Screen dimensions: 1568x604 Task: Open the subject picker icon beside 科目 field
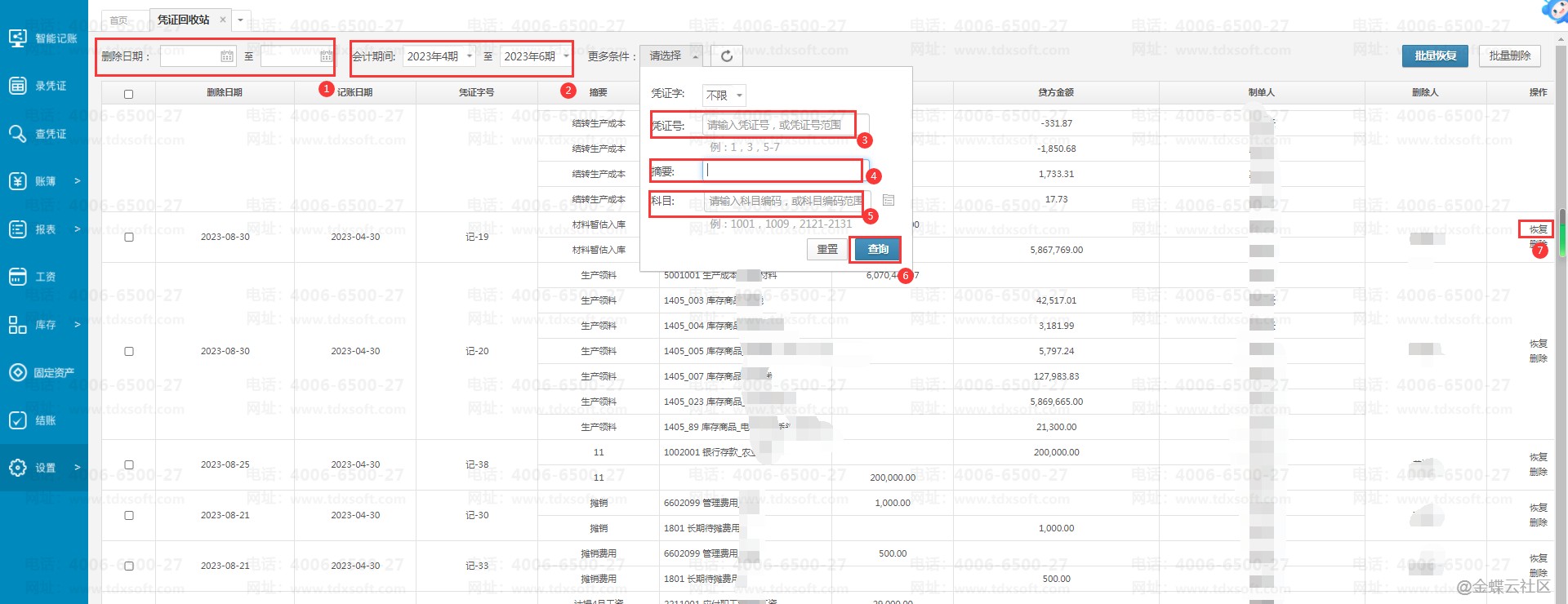[889, 200]
